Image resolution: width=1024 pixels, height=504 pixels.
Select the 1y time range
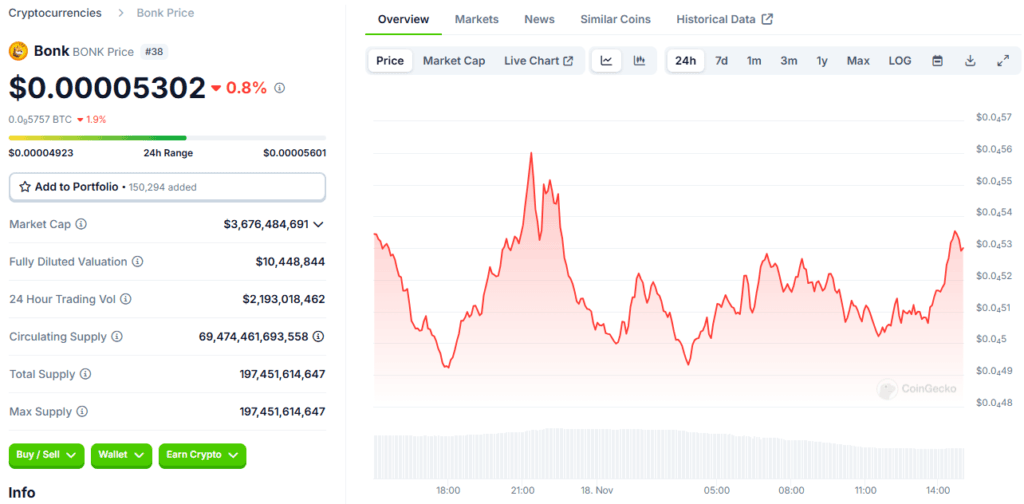coord(822,61)
